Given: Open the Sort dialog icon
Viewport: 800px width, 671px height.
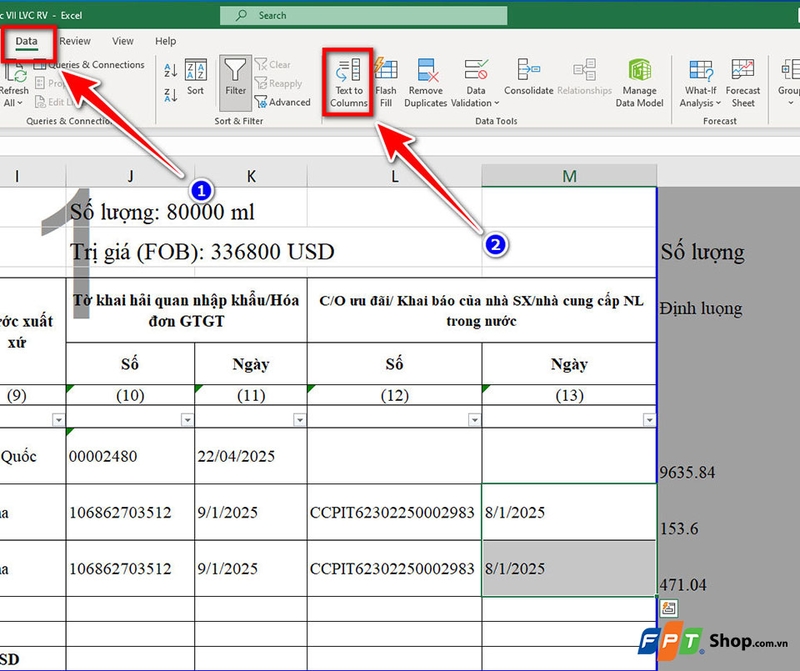Looking at the screenshot, I should 195,80.
